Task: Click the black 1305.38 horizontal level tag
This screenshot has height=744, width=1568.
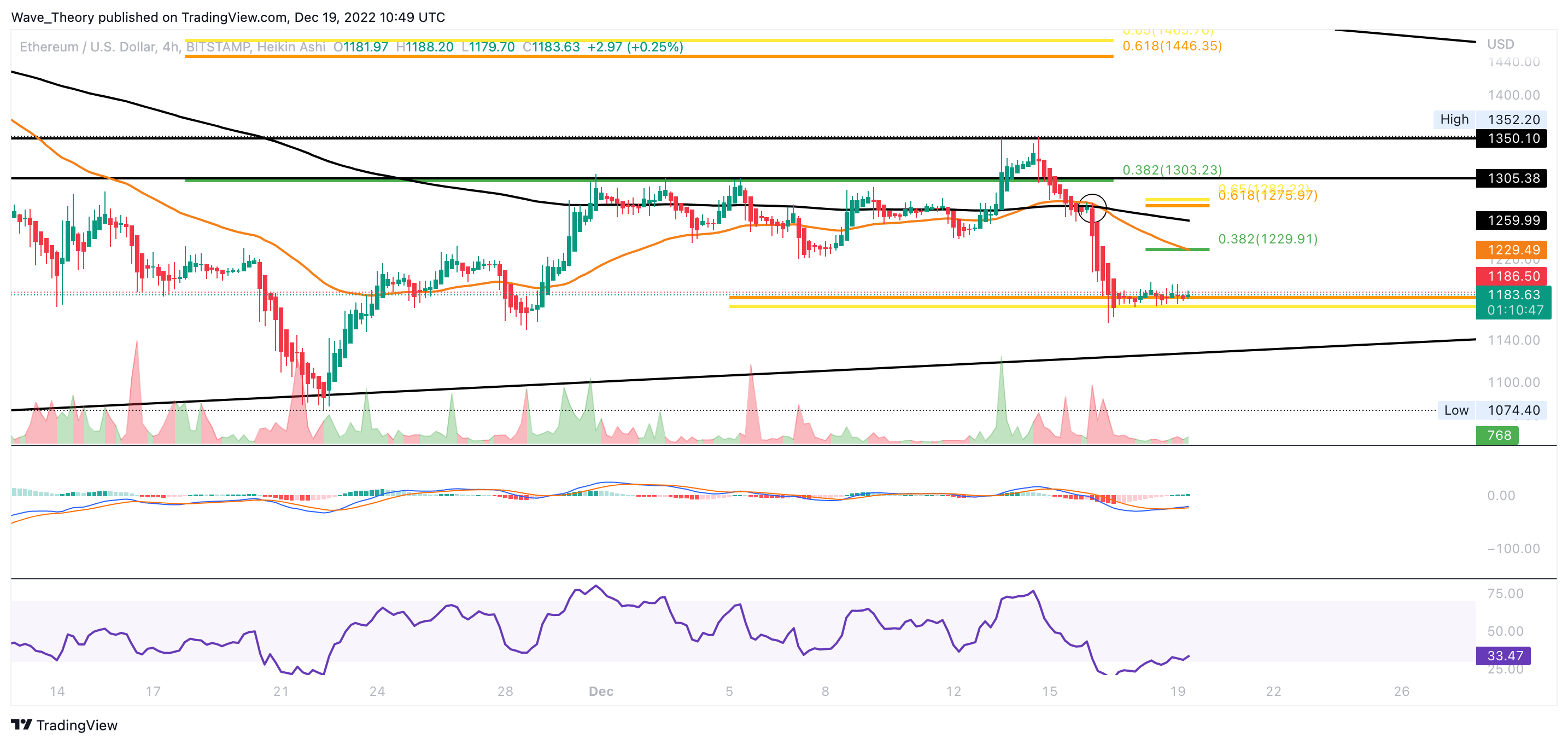Action: tap(1511, 178)
